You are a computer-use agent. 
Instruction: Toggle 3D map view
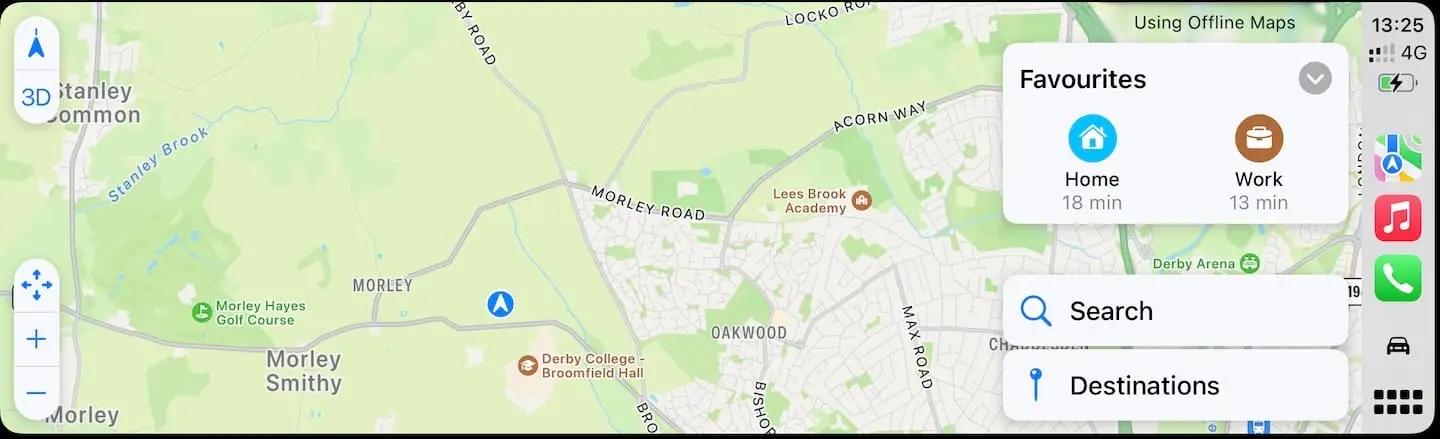tap(37, 98)
